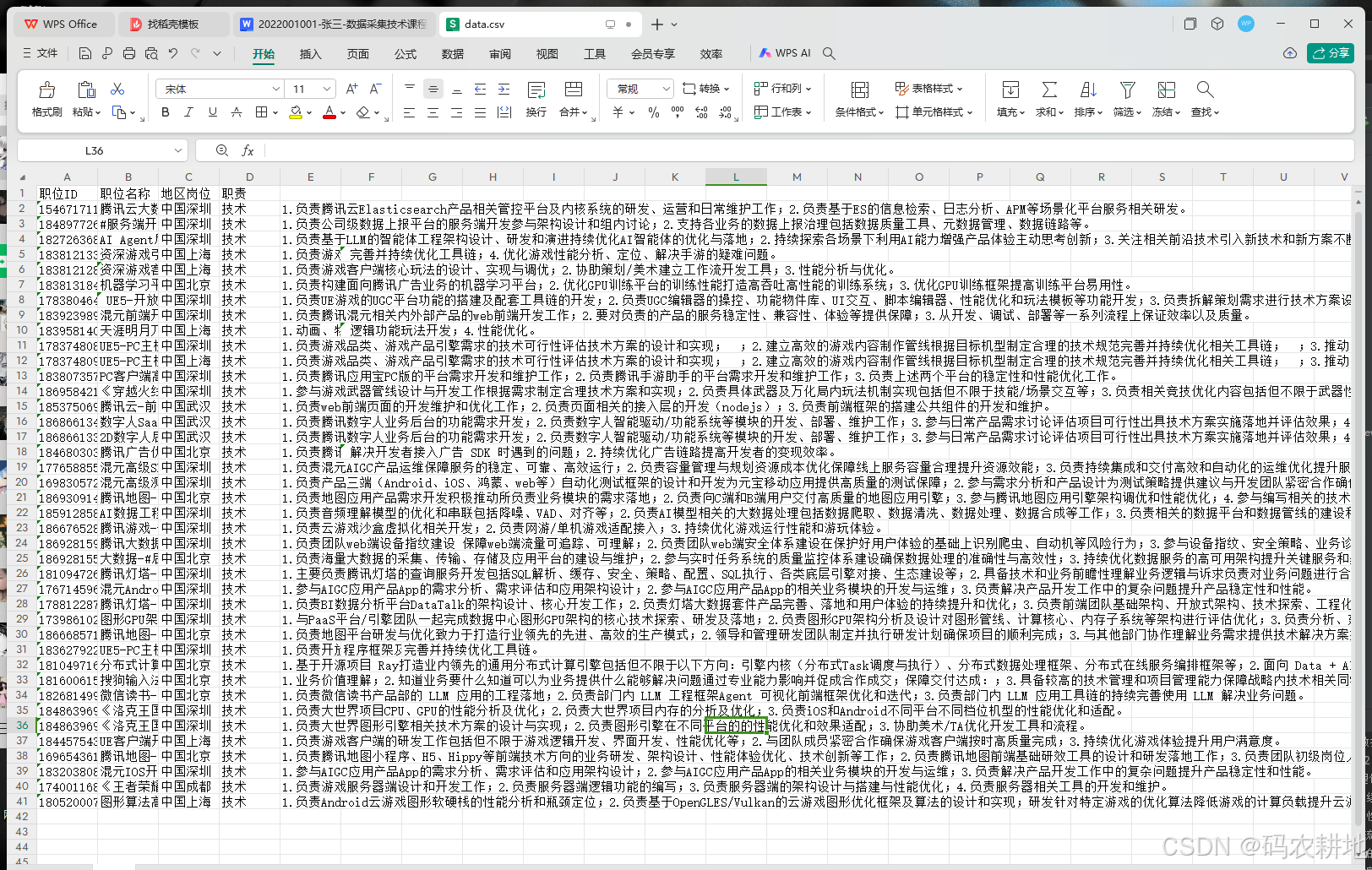The width and height of the screenshot is (1372, 870).
Task: Click the undo arrow icon
Action: click(x=173, y=53)
